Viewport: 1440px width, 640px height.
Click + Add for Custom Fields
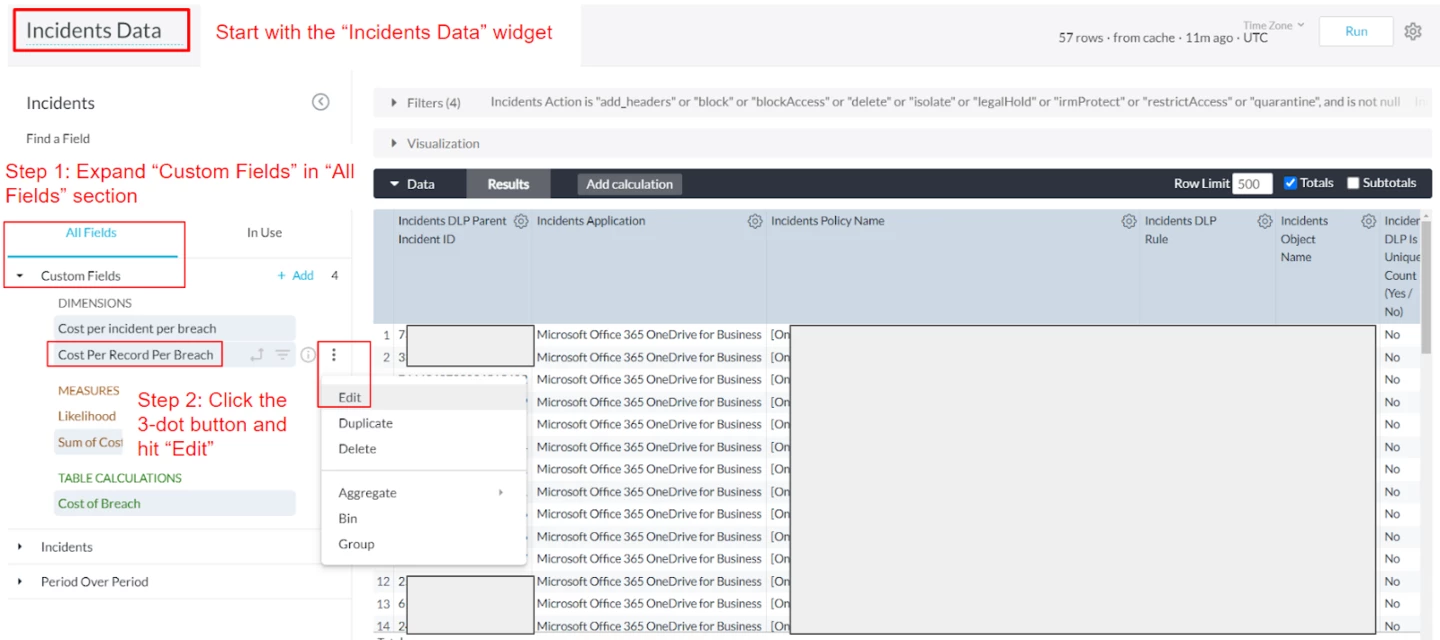(296, 276)
